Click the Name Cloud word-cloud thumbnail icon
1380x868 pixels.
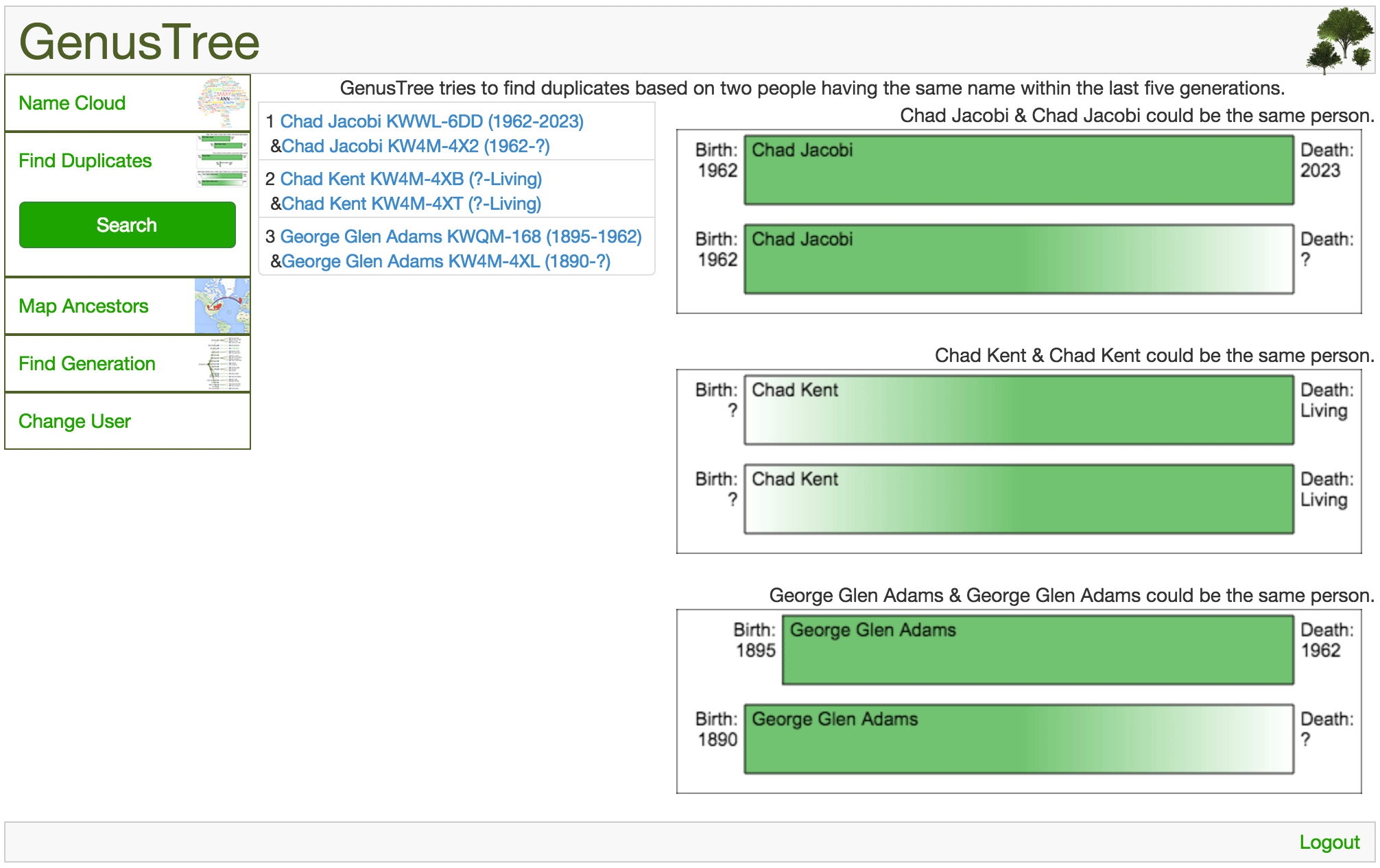222,103
